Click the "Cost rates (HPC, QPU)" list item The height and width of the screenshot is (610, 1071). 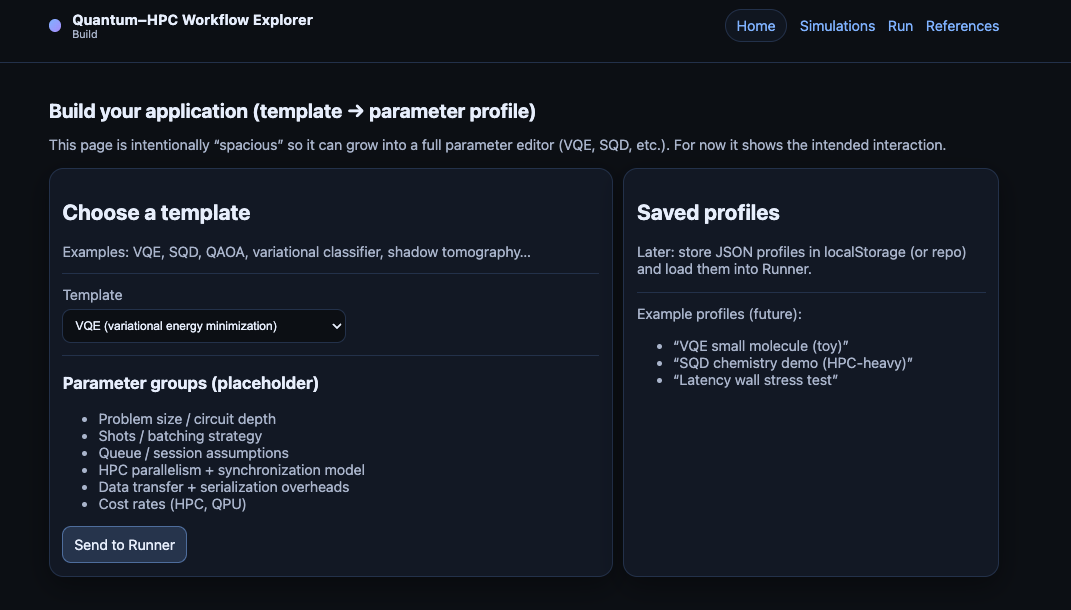point(172,503)
